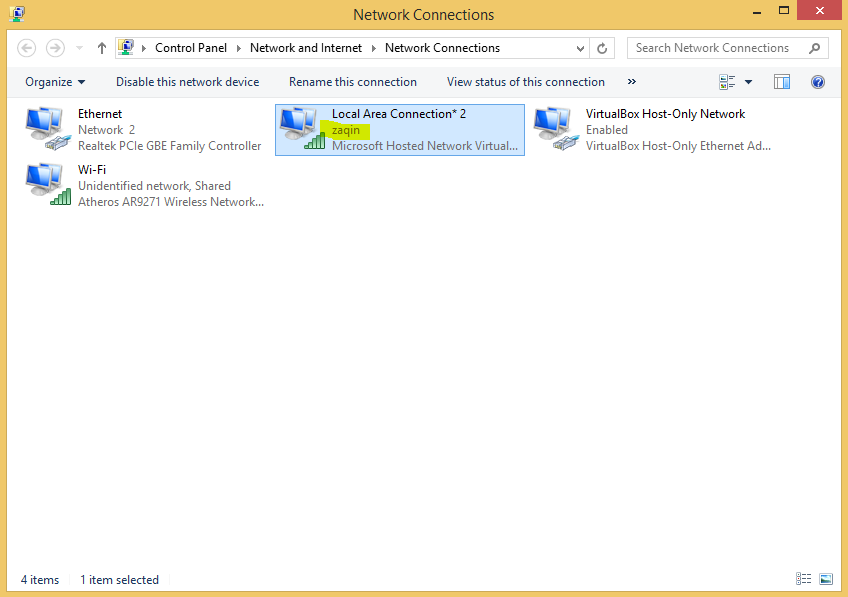
Task: Click Atheros AR9271 Wireless Network text
Action: [171, 202]
